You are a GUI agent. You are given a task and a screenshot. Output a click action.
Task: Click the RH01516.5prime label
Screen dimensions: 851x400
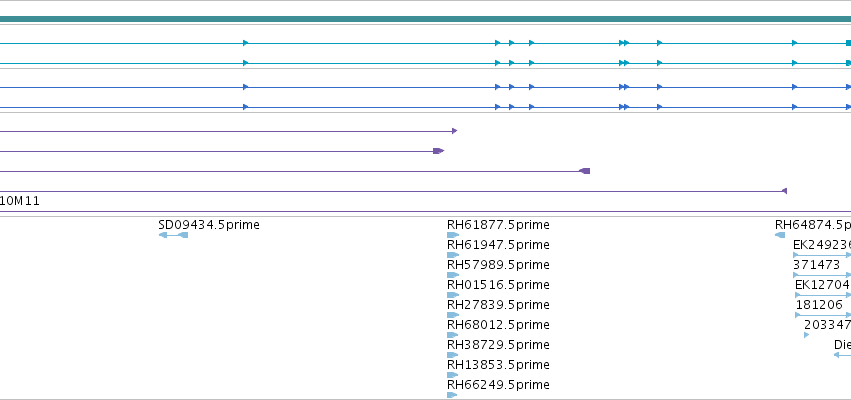click(x=498, y=285)
